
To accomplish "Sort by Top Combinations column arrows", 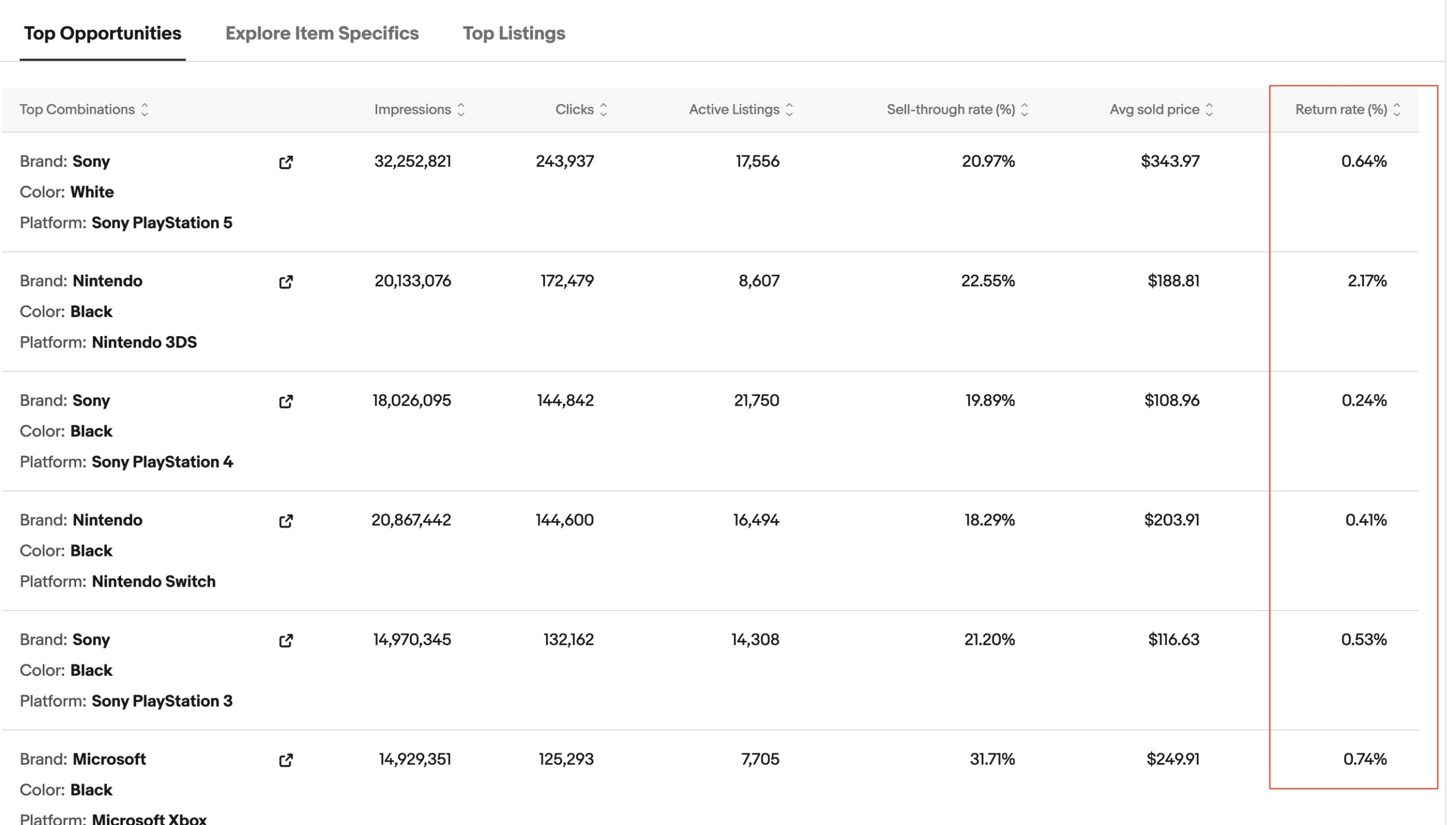I will 144,110.
